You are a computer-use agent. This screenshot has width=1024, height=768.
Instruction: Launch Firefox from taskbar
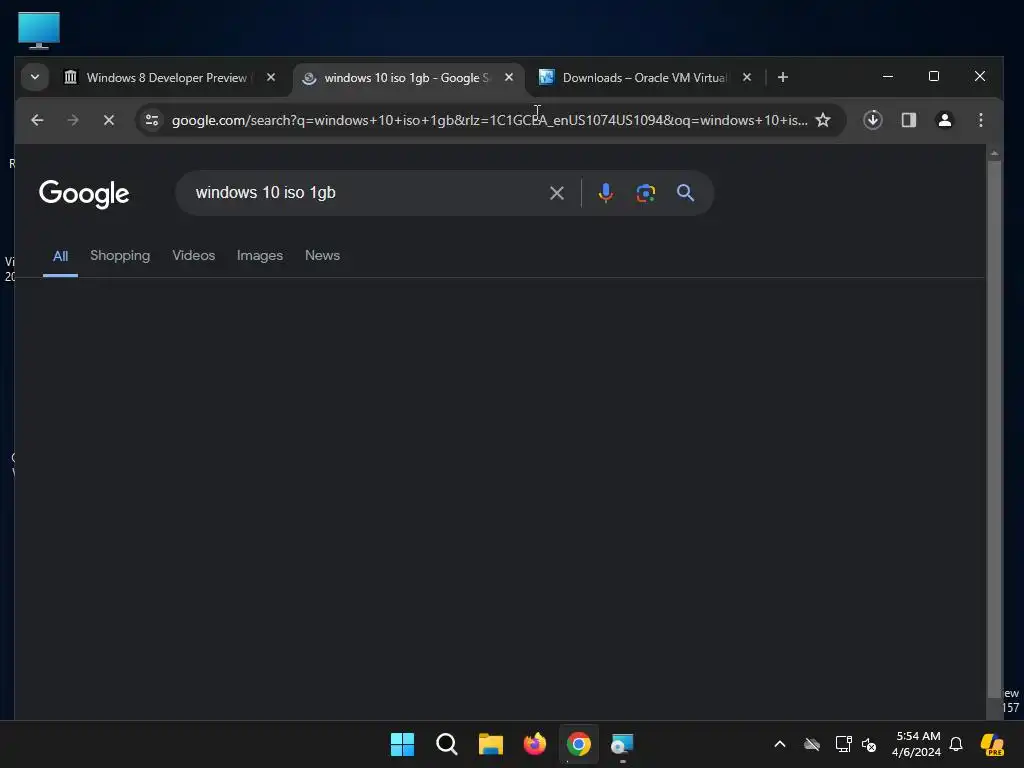(535, 744)
